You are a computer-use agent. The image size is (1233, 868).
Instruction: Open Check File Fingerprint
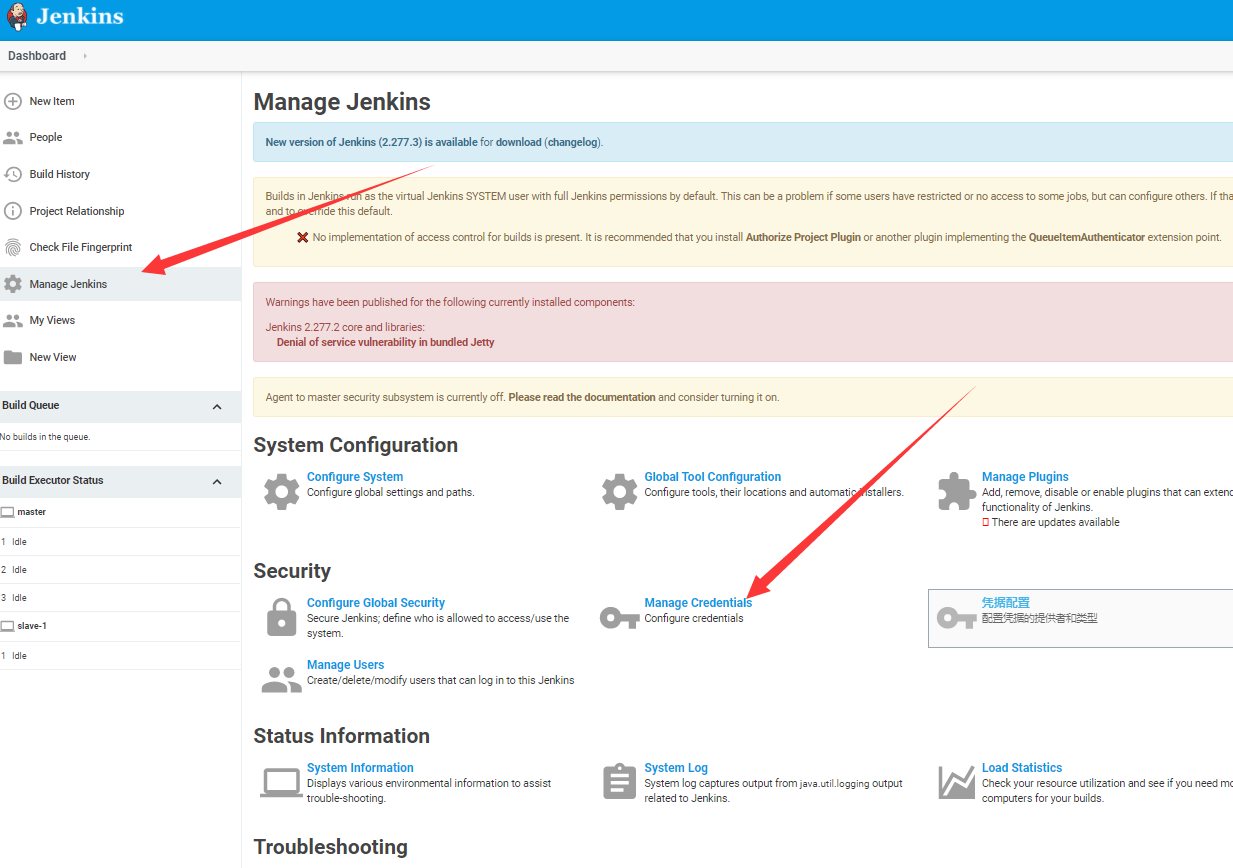[81, 247]
